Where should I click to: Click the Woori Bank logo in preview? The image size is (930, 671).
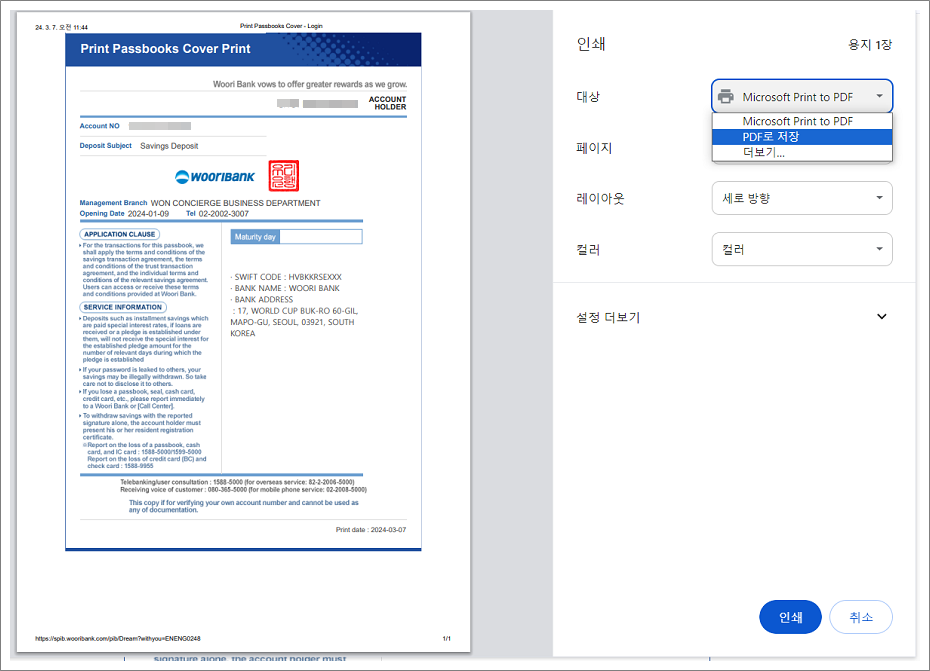click(x=215, y=177)
